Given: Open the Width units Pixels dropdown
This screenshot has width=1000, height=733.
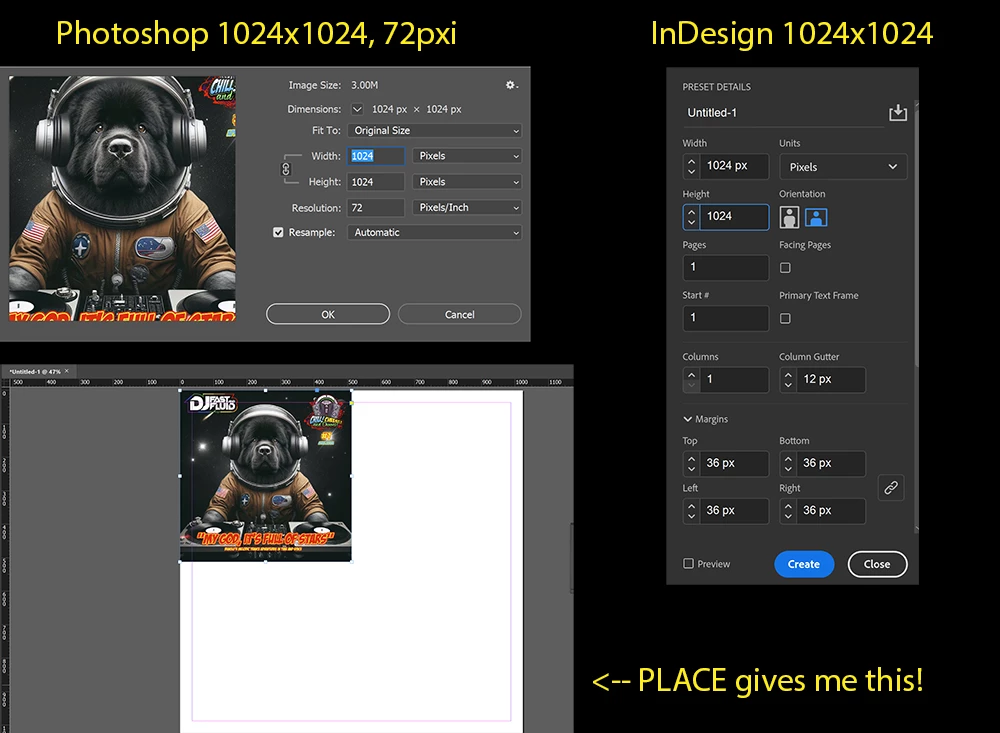Looking at the screenshot, I should [x=467, y=156].
